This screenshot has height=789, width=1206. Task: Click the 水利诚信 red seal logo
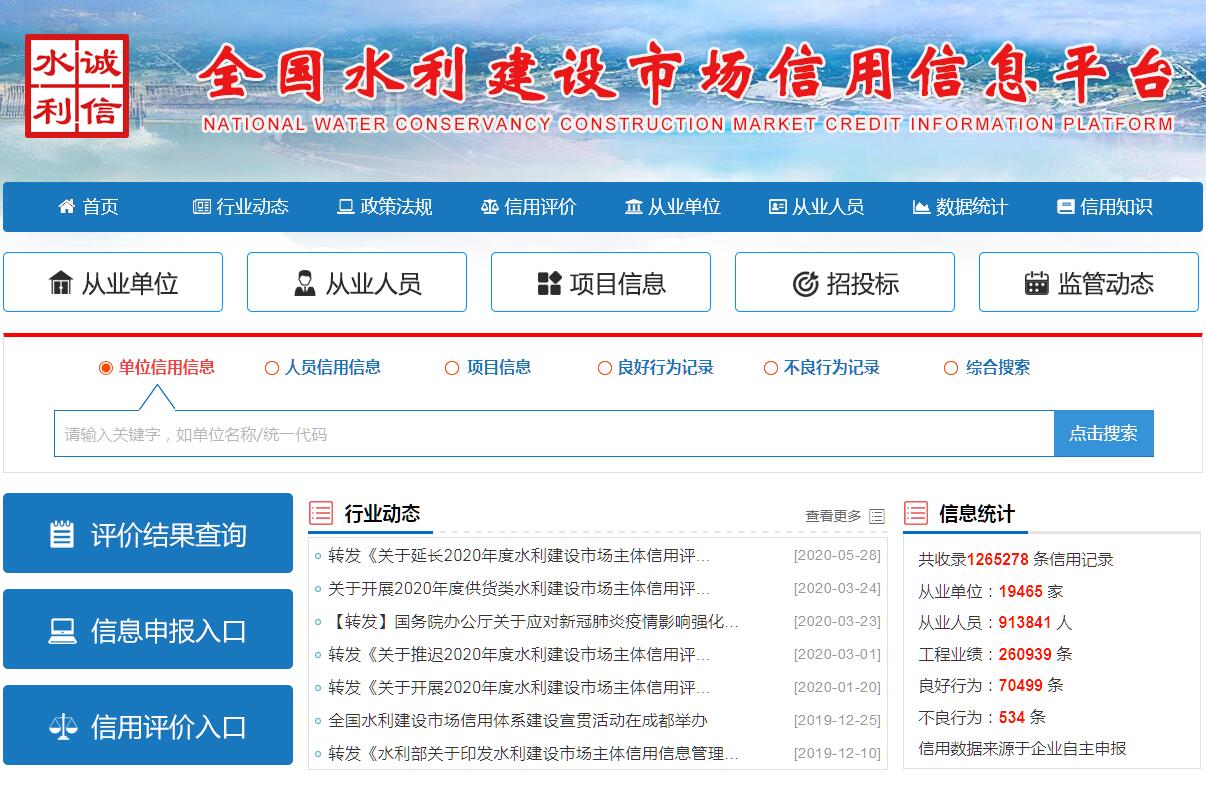(x=77, y=86)
